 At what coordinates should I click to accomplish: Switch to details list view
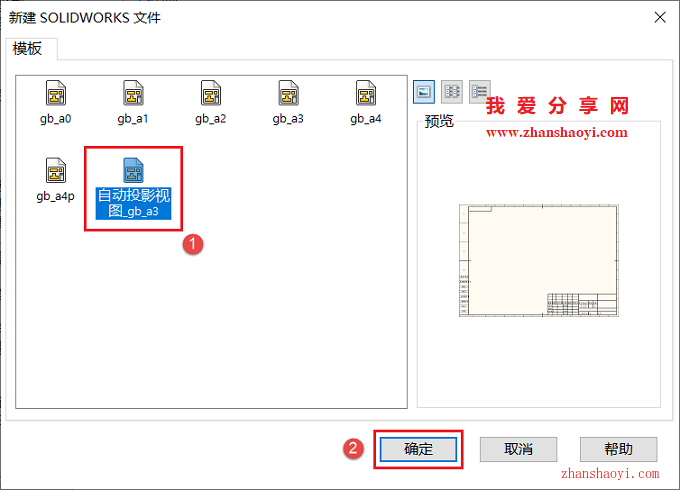[480, 91]
